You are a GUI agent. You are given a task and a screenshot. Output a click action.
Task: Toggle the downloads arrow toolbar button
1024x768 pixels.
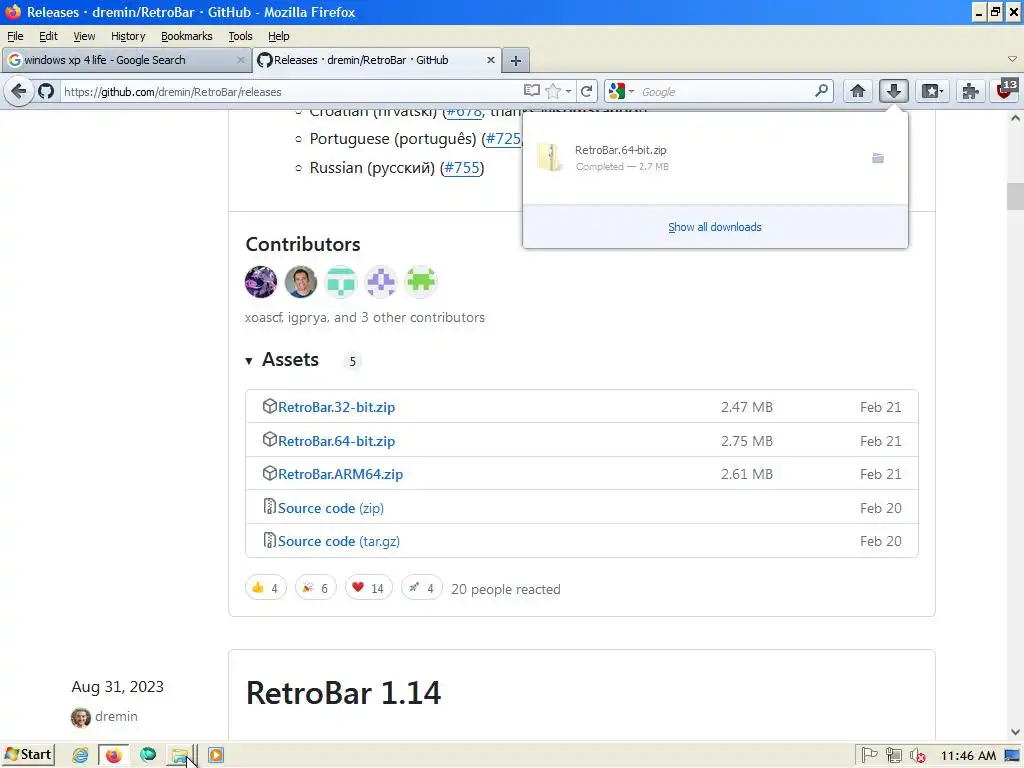[893, 91]
